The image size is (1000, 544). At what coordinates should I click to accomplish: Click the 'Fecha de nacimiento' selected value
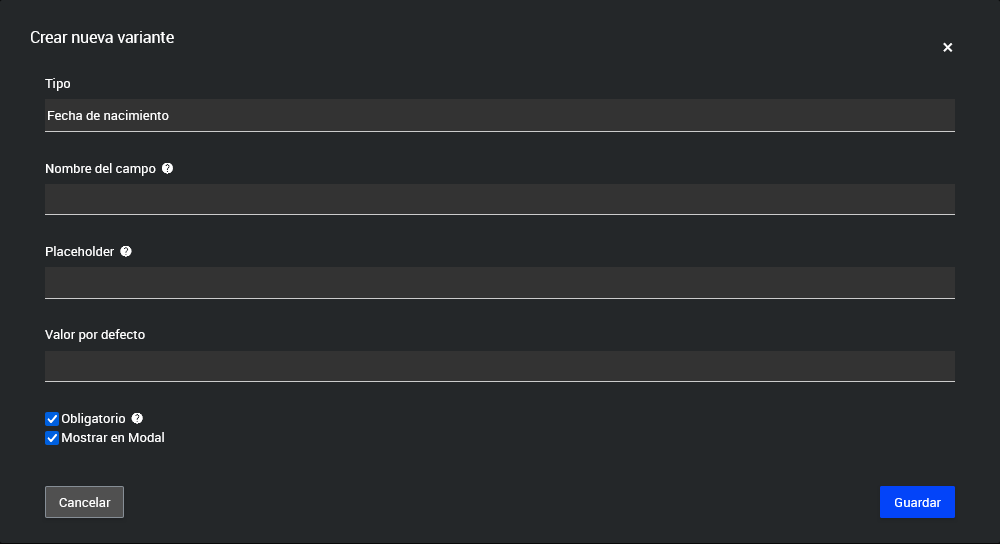[108, 116]
